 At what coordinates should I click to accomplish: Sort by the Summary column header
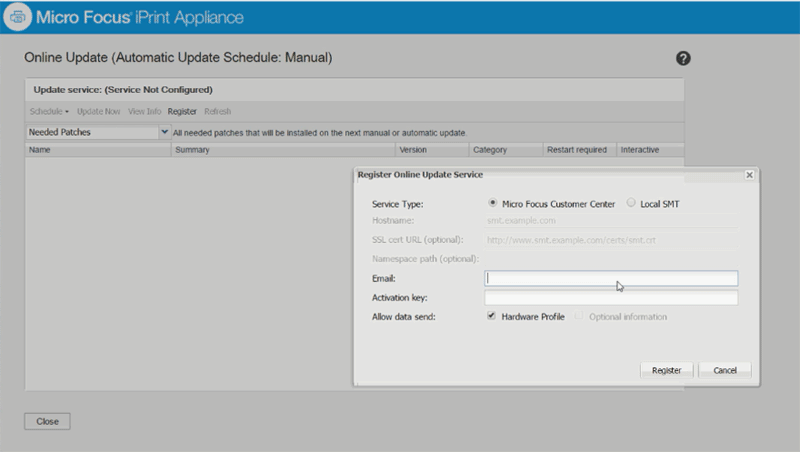[x=283, y=150]
